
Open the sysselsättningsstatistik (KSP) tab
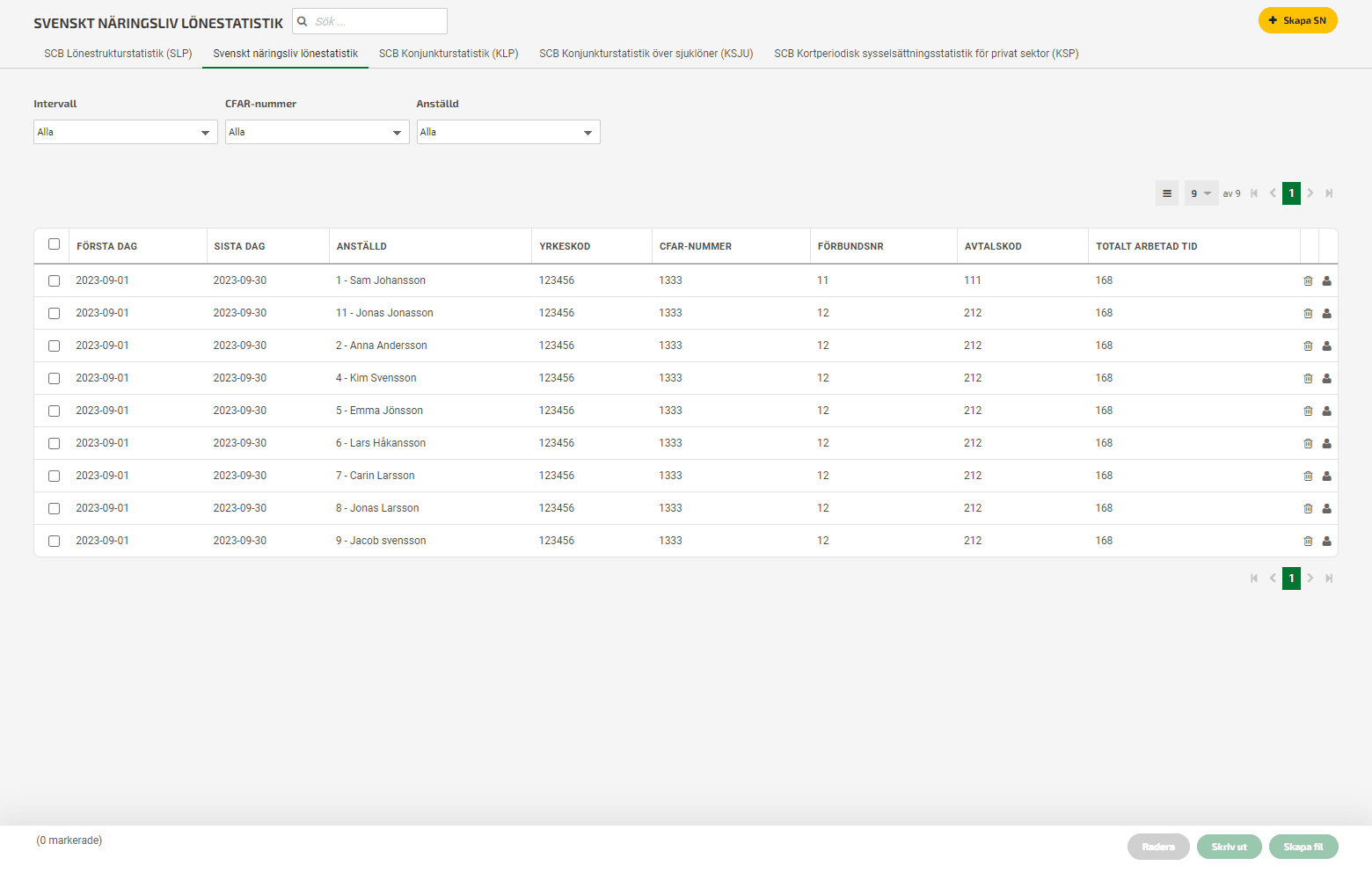click(926, 54)
